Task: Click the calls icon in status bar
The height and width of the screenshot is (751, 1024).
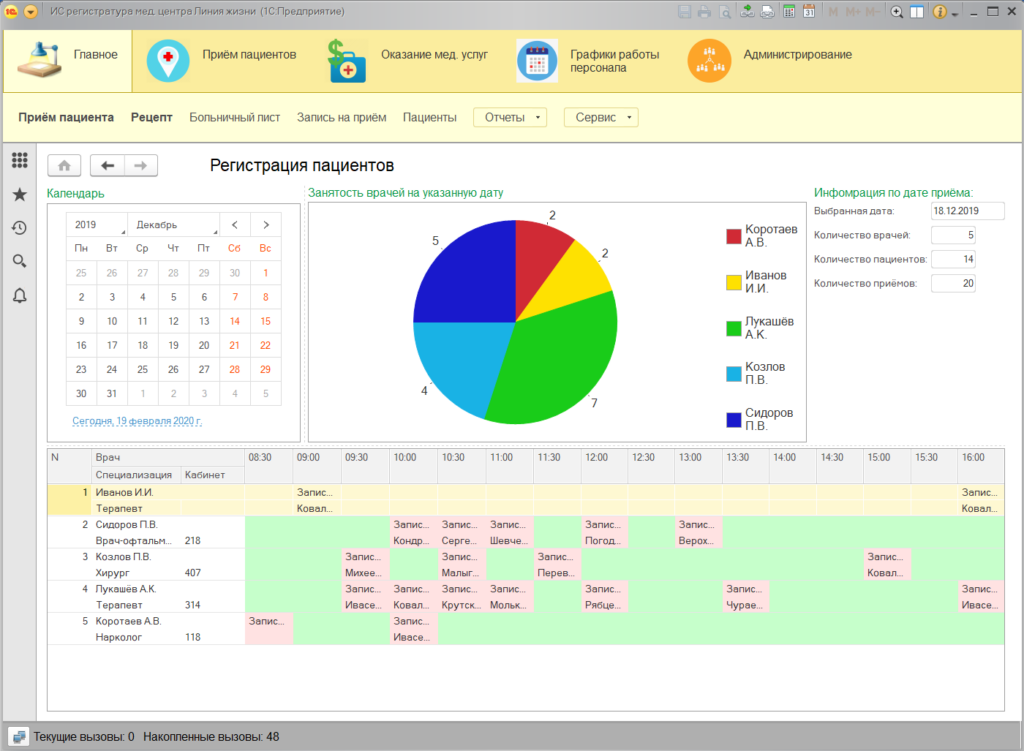Action: click(x=20, y=737)
